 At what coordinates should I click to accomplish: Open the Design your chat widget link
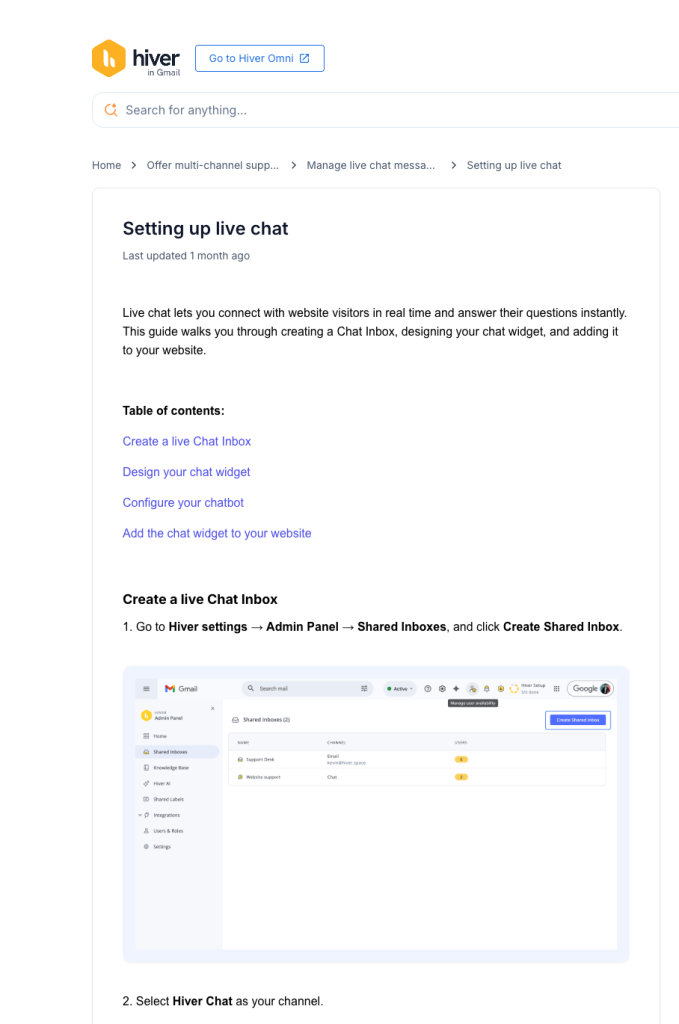pos(186,471)
